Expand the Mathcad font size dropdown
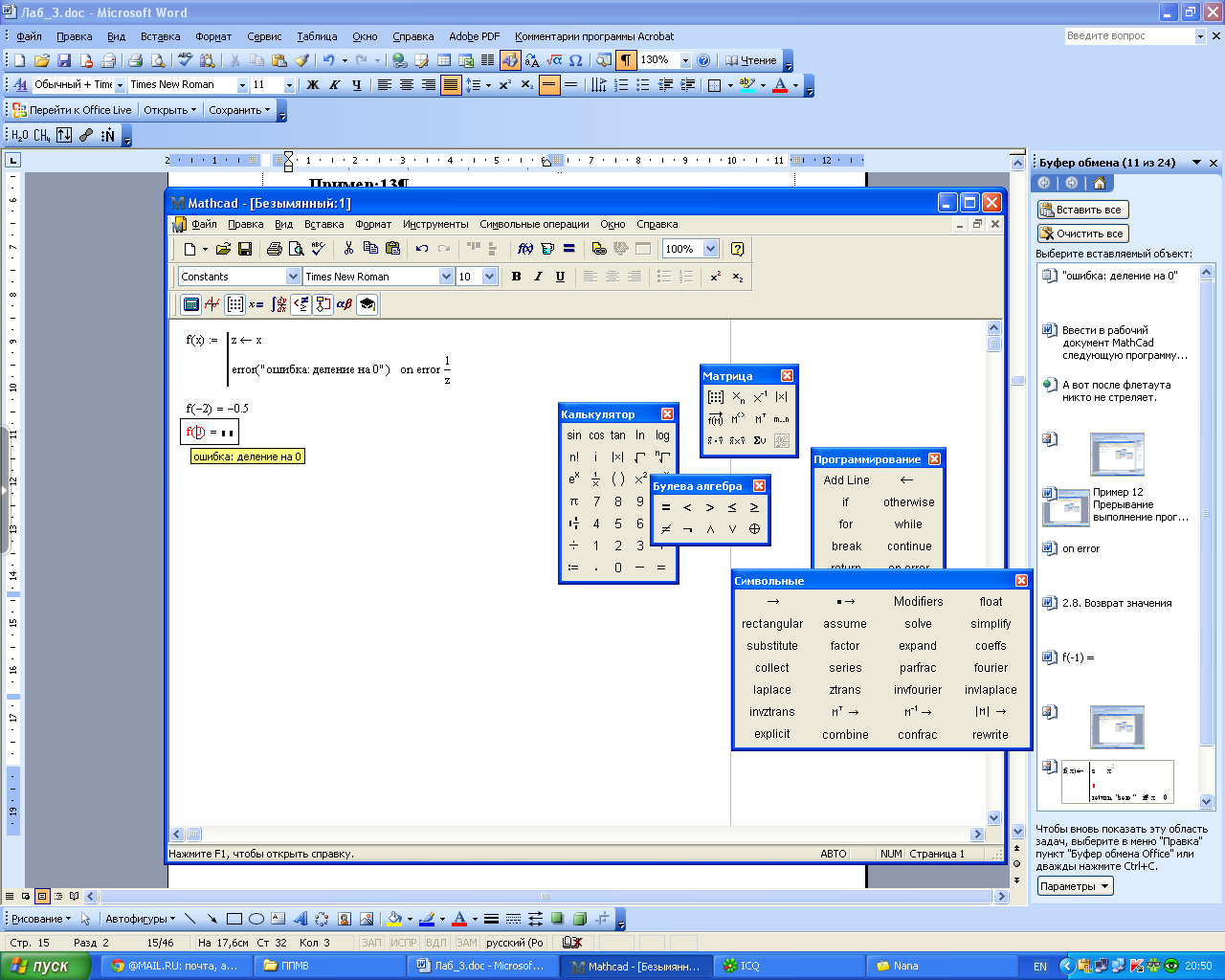 click(x=490, y=277)
